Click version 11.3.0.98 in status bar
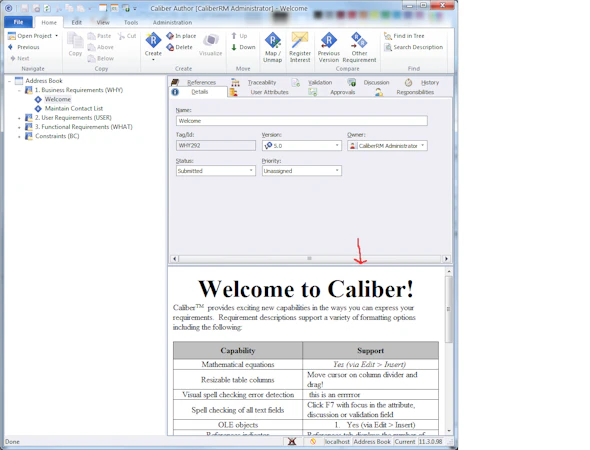This screenshot has width=590, height=450. pos(431,442)
